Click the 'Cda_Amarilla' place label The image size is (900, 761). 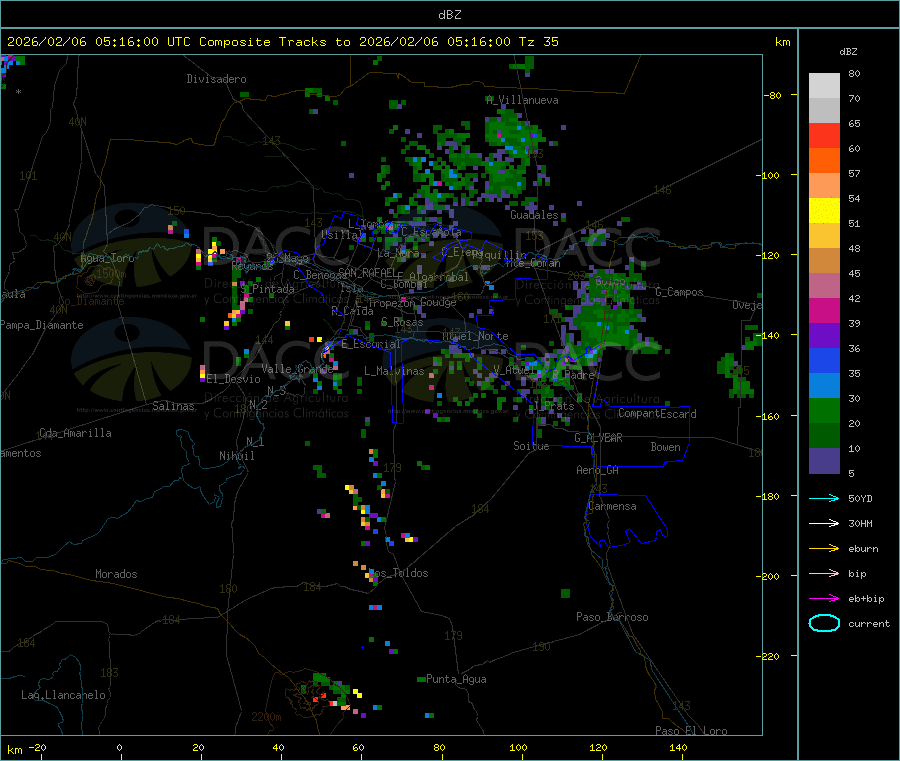click(75, 433)
